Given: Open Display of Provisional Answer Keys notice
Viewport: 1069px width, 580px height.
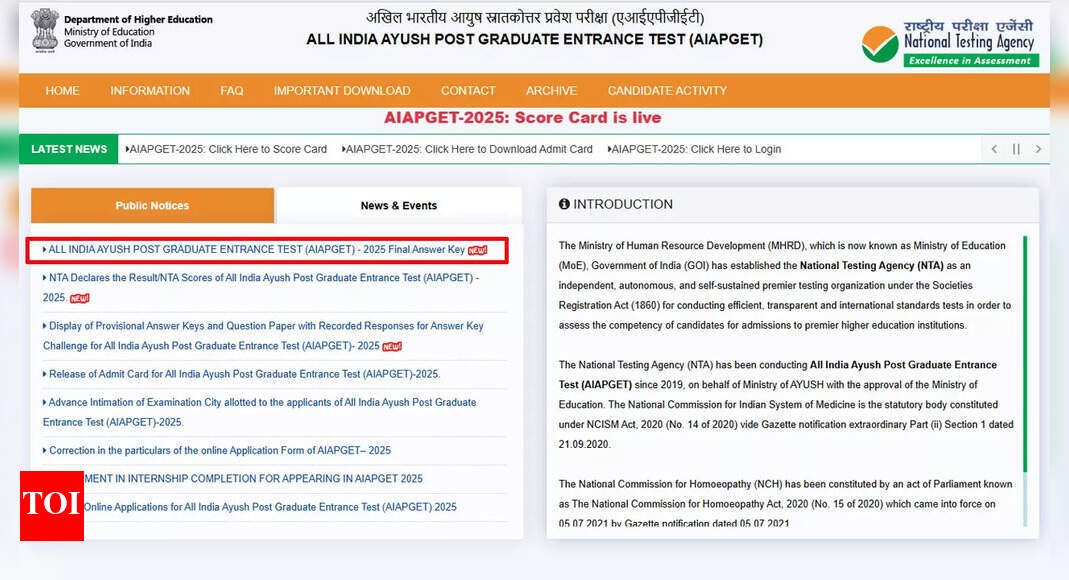Looking at the screenshot, I should pyautogui.click(x=263, y=336).
